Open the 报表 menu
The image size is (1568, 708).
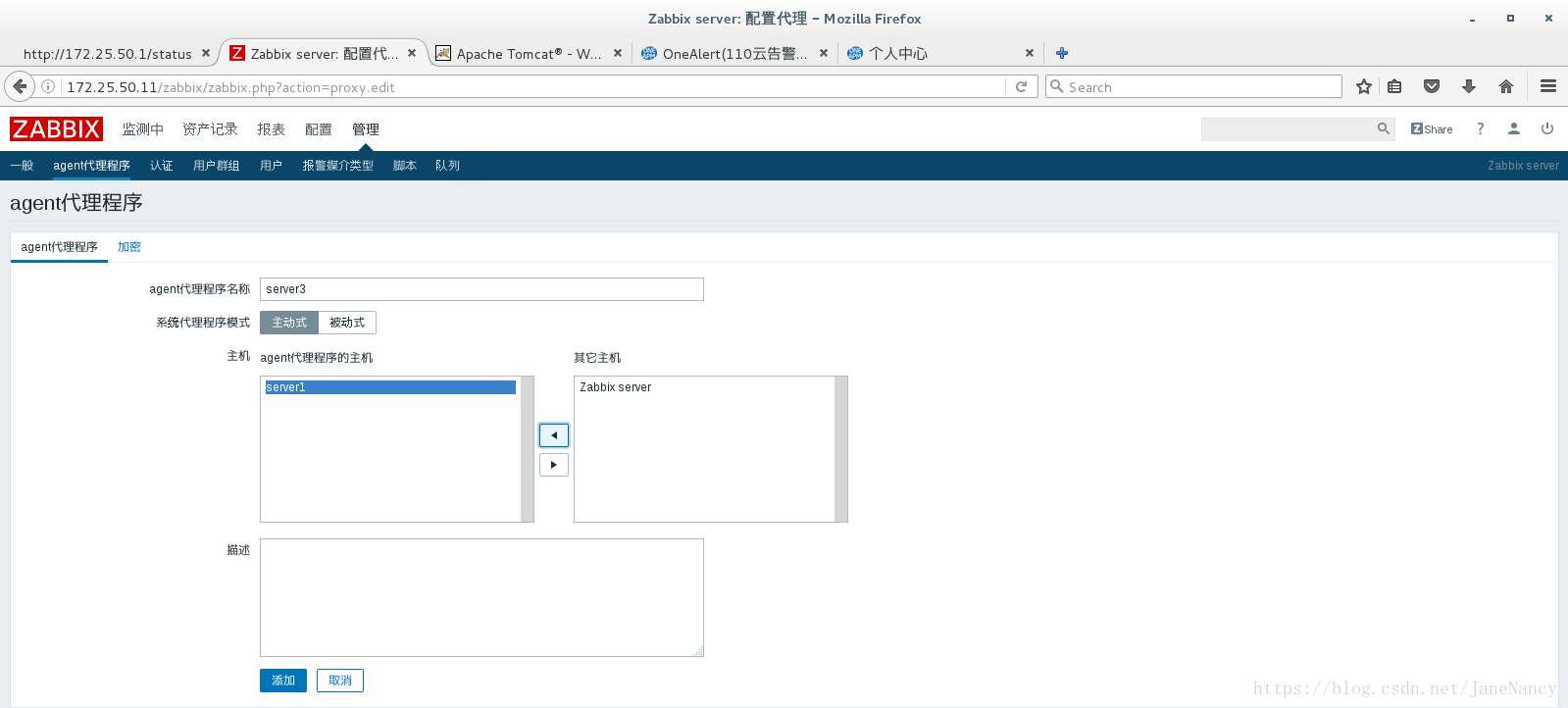[x=271, y=129]
